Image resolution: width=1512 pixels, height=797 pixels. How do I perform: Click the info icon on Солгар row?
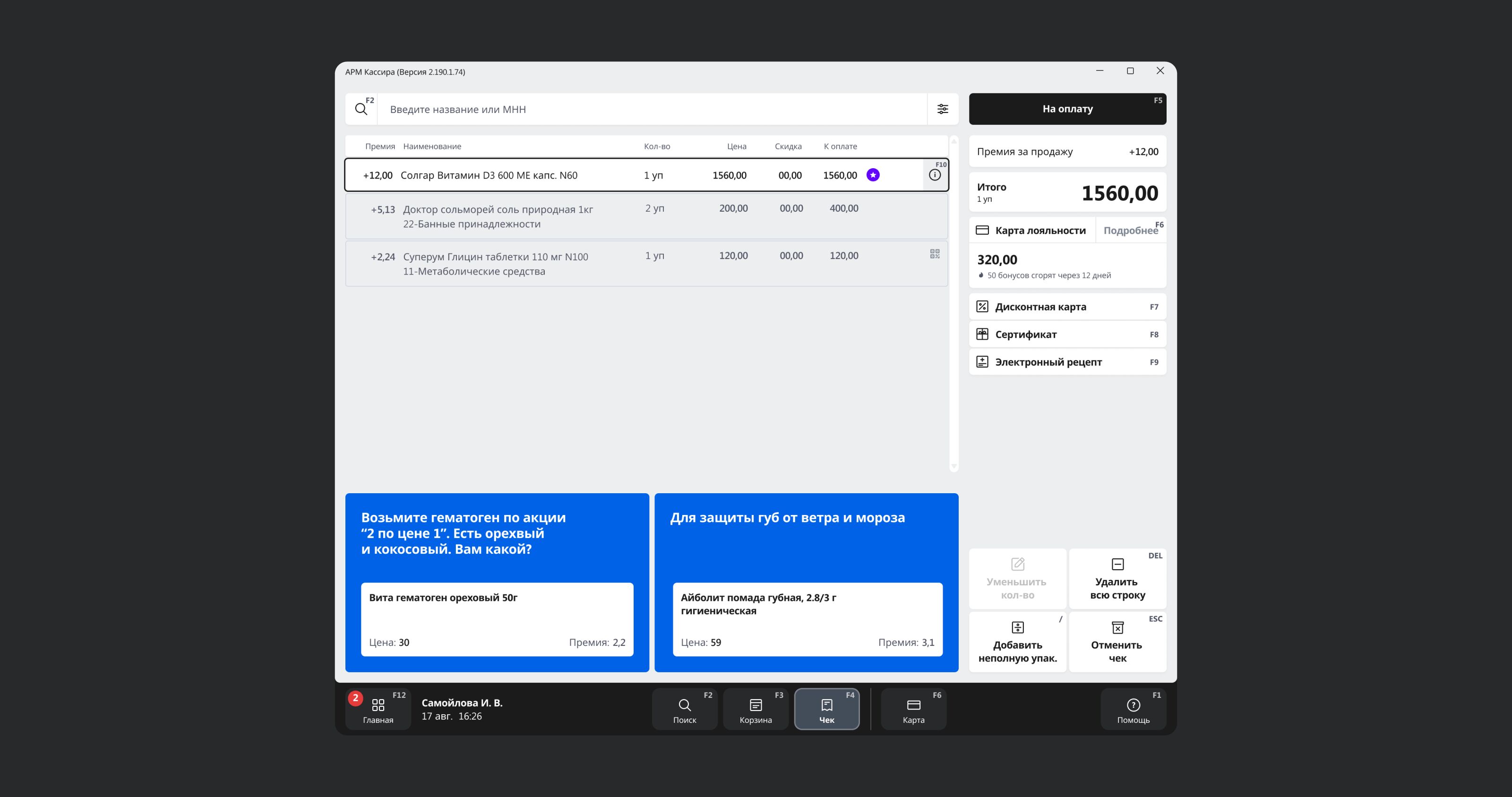(x=935, y=175)
